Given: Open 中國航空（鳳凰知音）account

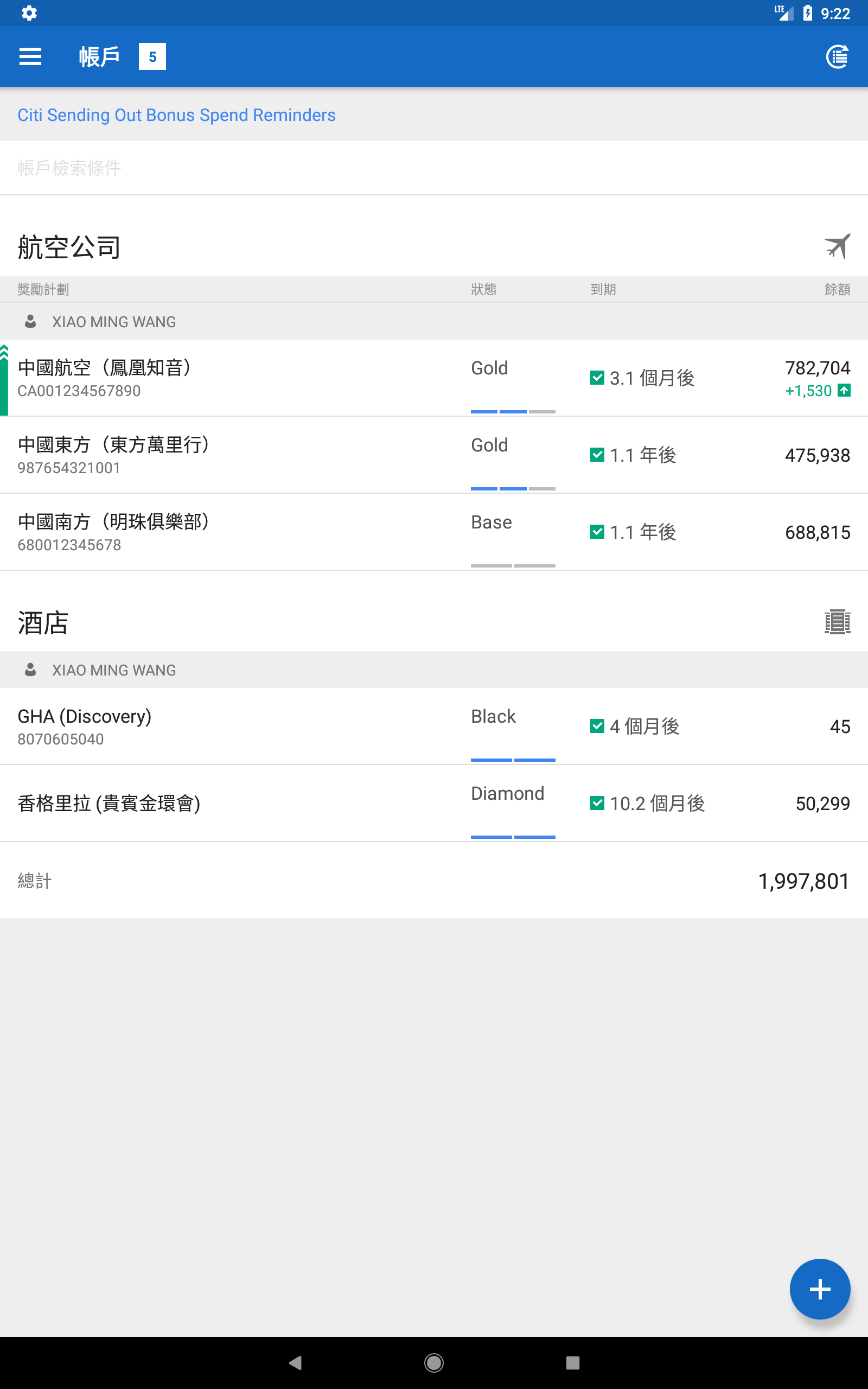Looking at the screenshot, I should (434, 378).
